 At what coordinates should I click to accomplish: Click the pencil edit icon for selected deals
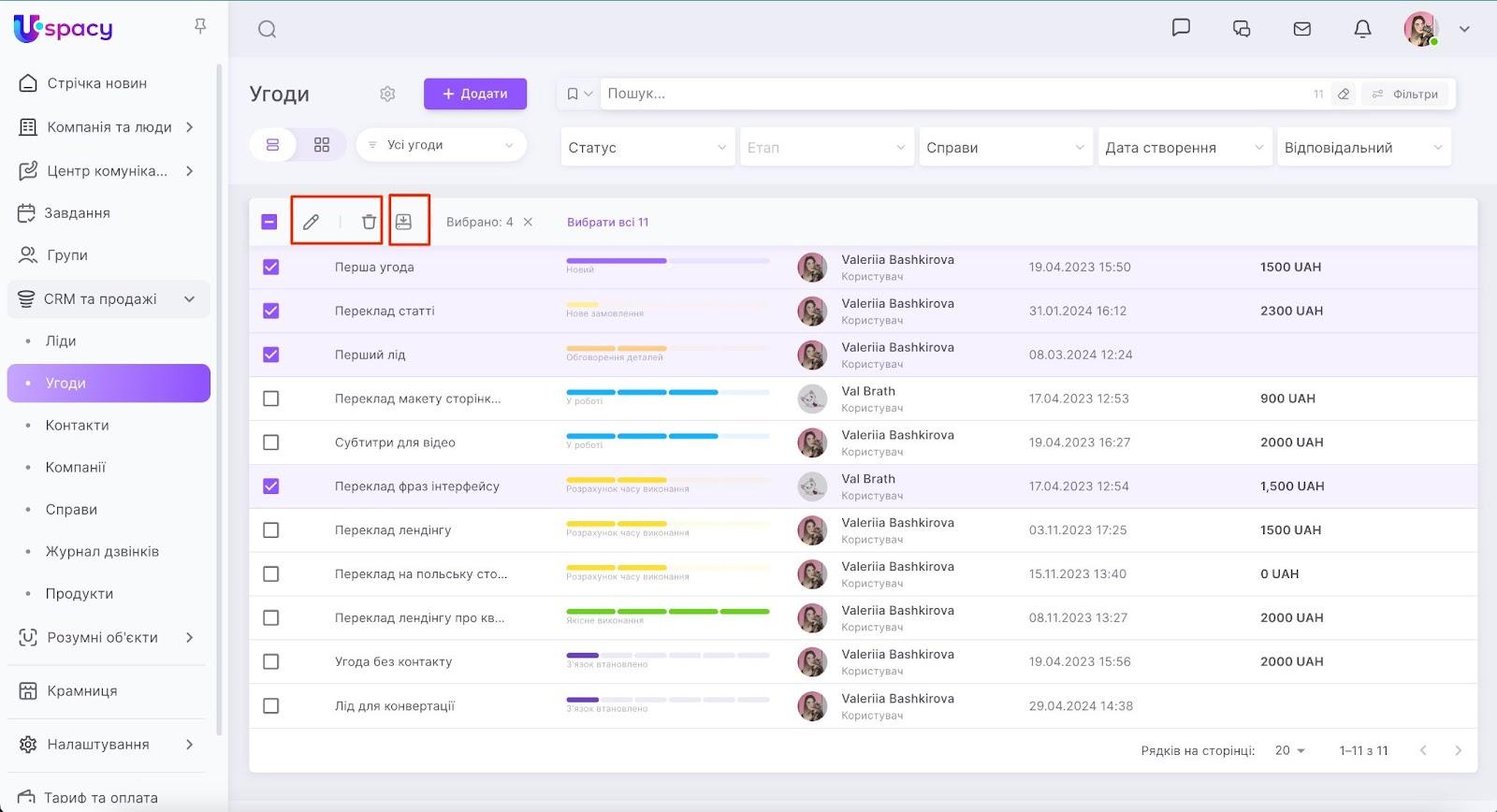(311, 222)
